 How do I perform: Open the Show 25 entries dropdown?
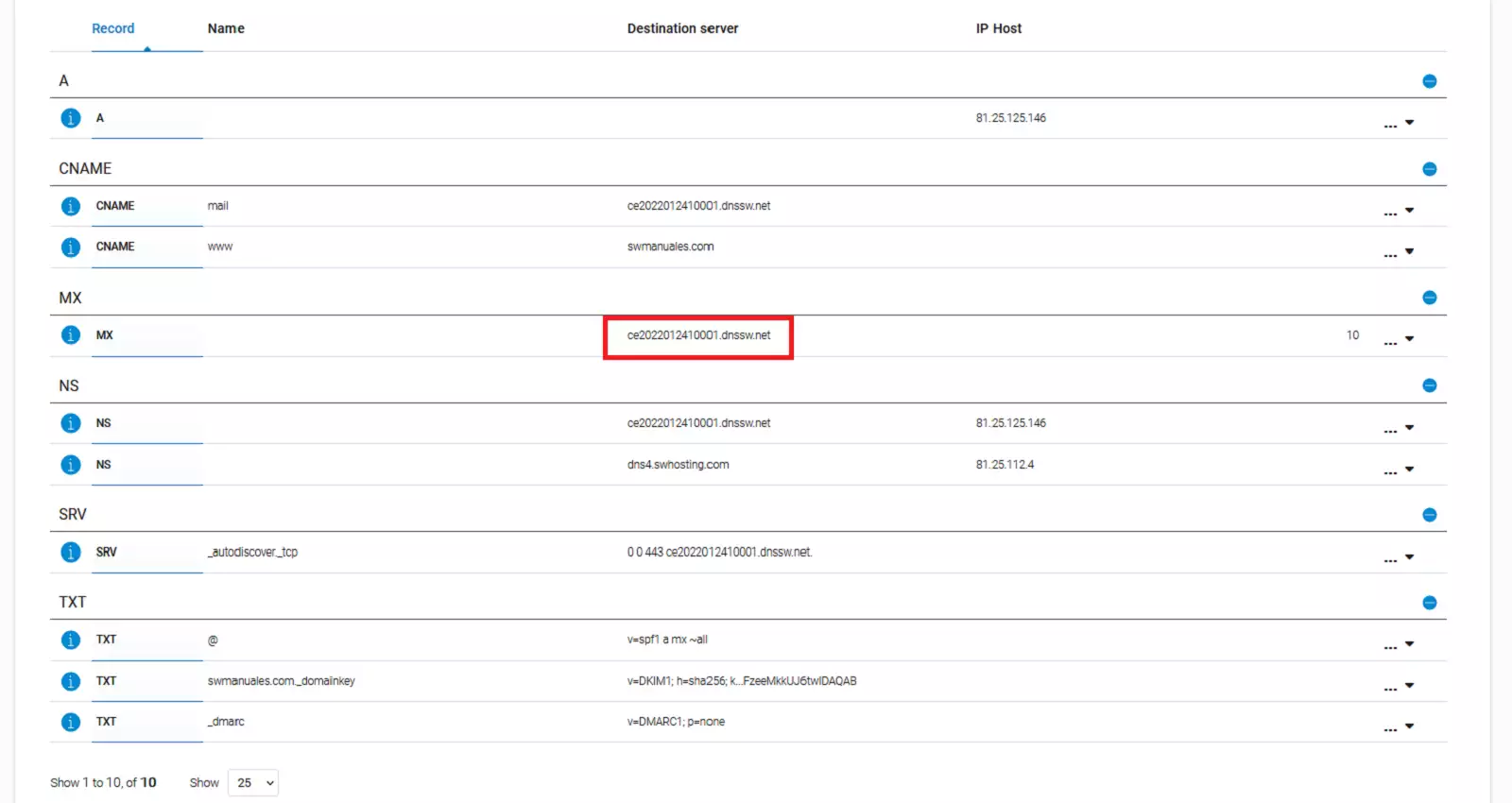[253, 782]
